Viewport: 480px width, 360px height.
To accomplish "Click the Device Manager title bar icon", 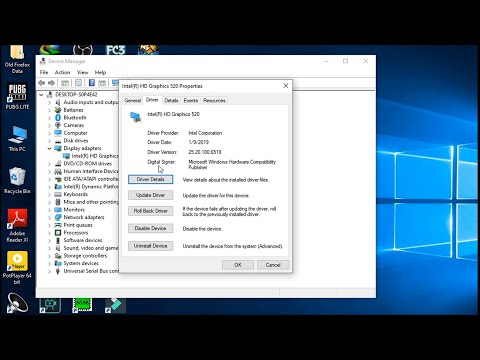I will (43, 61).
